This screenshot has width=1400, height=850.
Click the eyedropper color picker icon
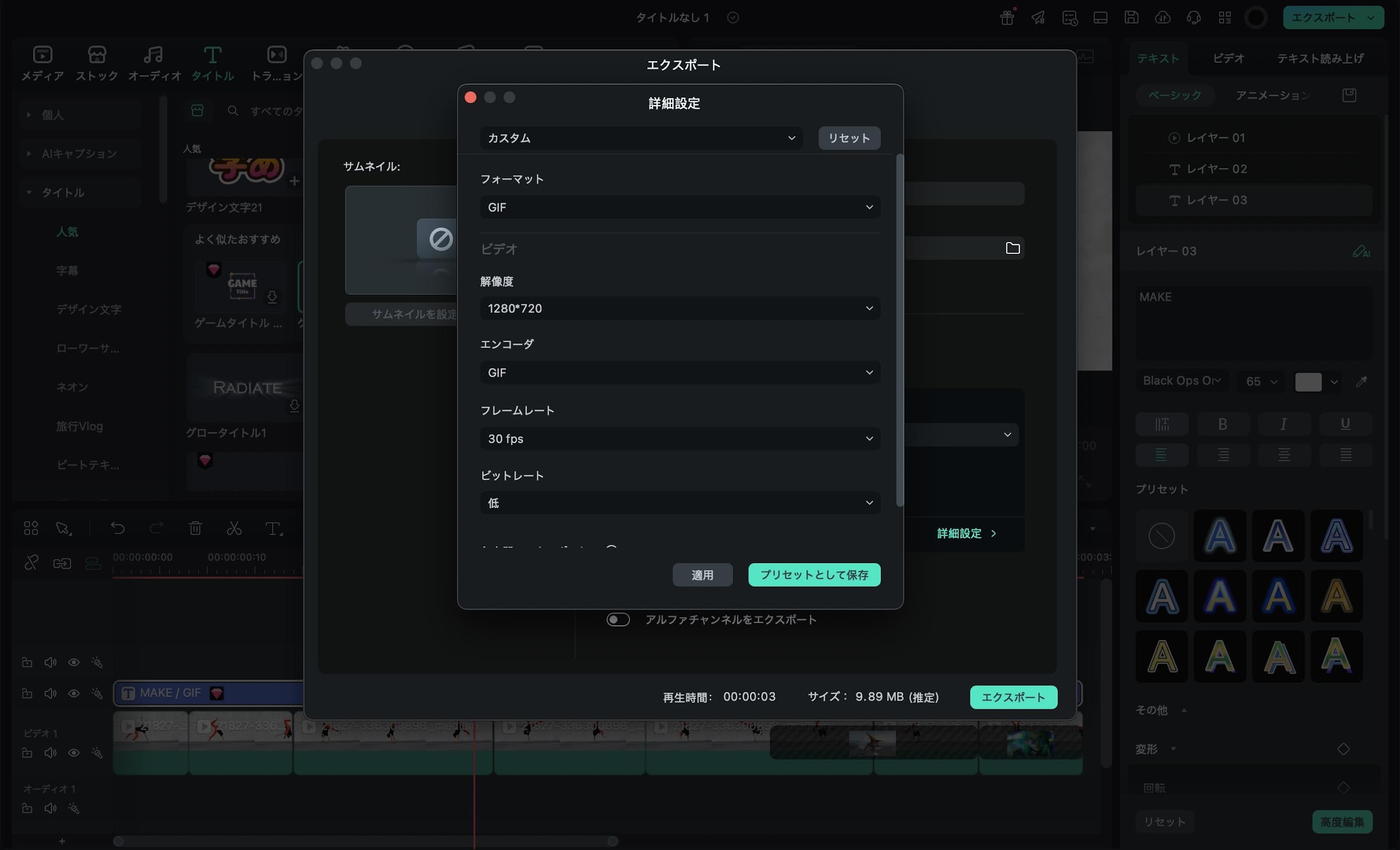click(x=1361, y=382)
